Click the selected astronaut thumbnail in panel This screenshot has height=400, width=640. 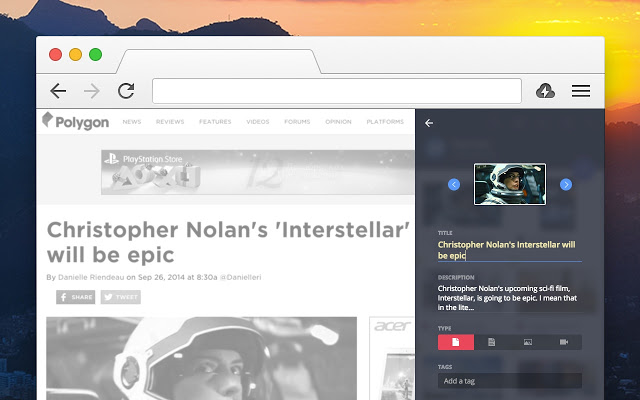(x=510, y=184)
